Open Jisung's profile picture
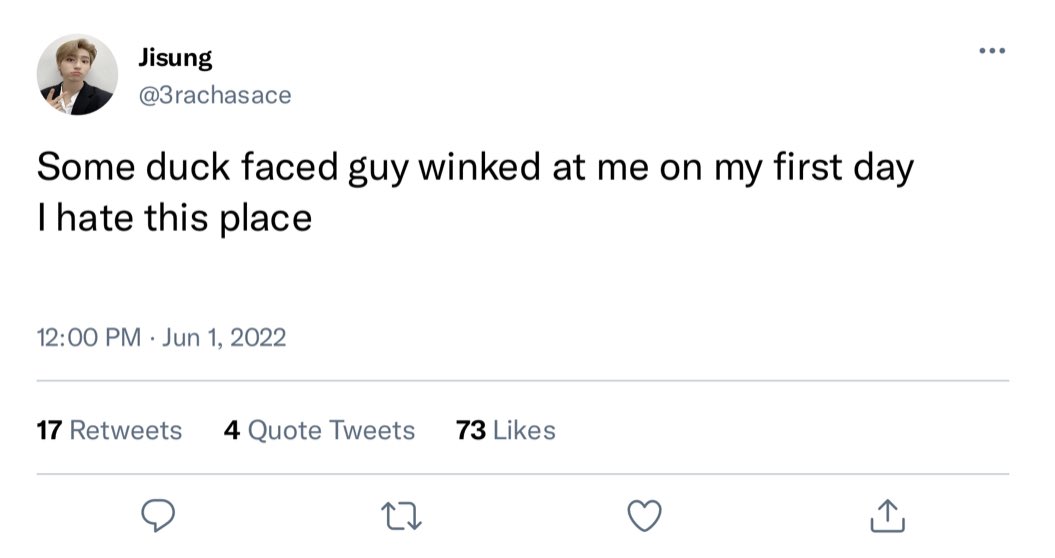The height and width of the screenshot is (558, 1055). point(77,75)
